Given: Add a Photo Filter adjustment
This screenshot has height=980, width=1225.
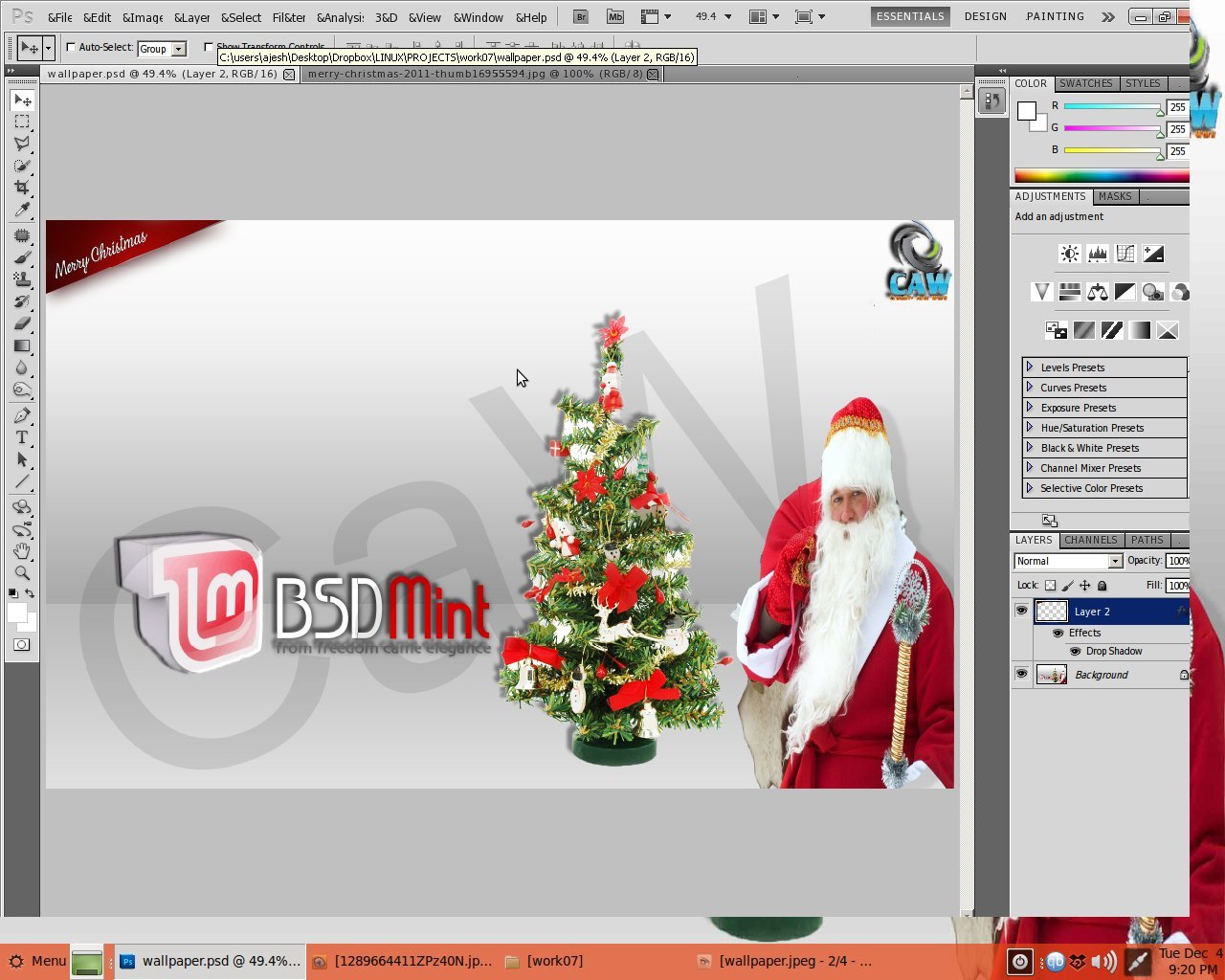Looking at the screenshot, I should click(x=1153, y=292).
